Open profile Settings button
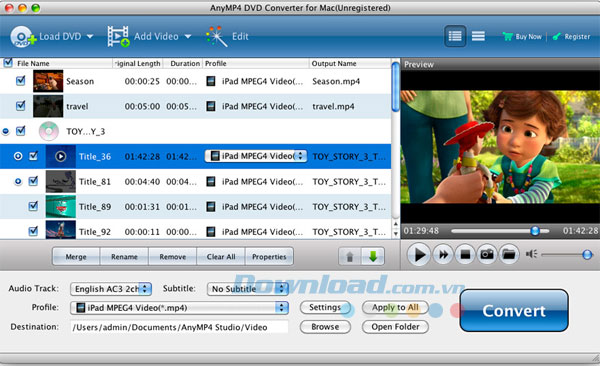The height and width of the screenshot is (366, 600). pyautogui.click(x=325, y=307)
